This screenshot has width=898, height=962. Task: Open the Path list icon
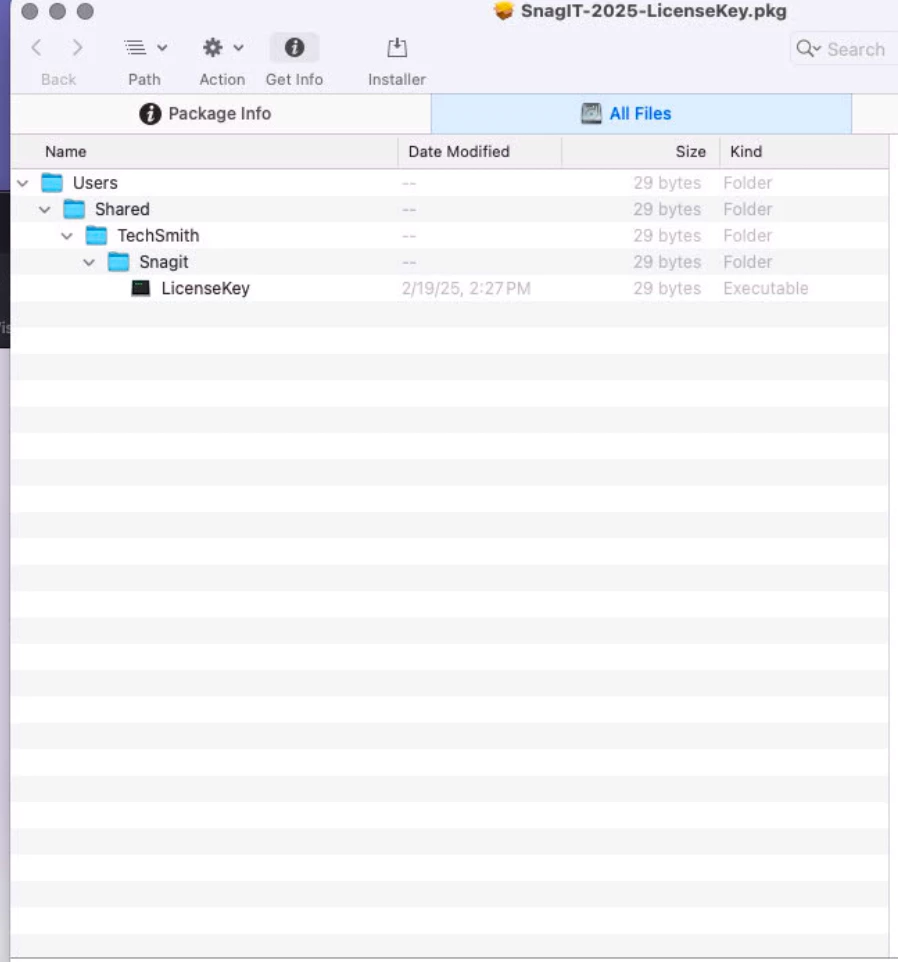(x=135, y=47)
